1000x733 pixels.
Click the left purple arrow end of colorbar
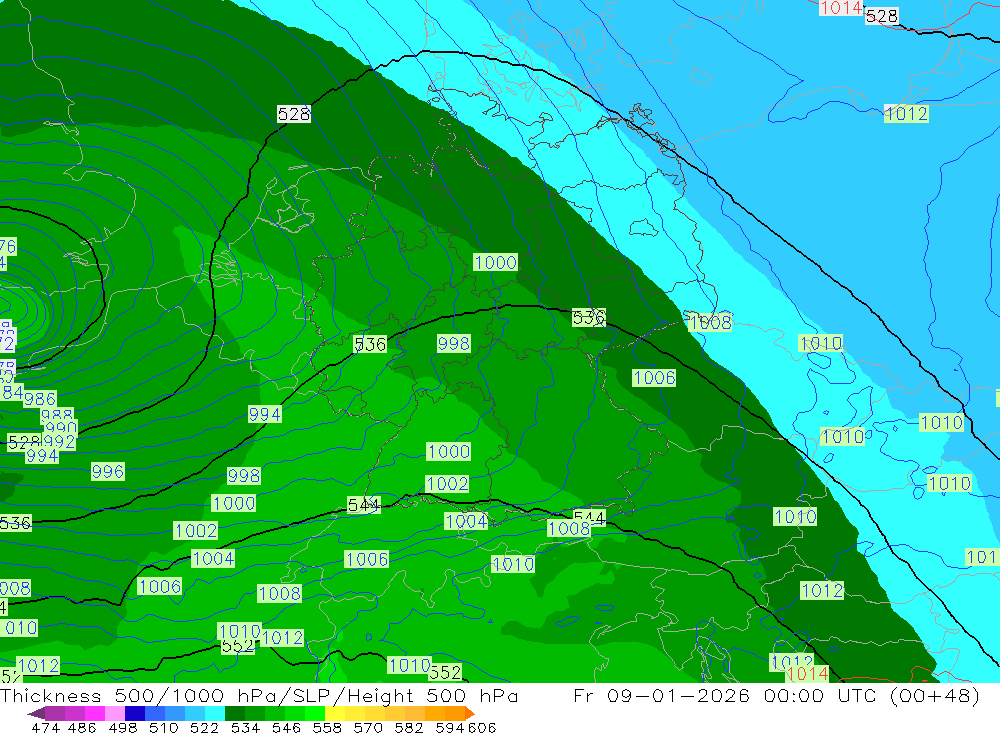click(x=36, y=714)
